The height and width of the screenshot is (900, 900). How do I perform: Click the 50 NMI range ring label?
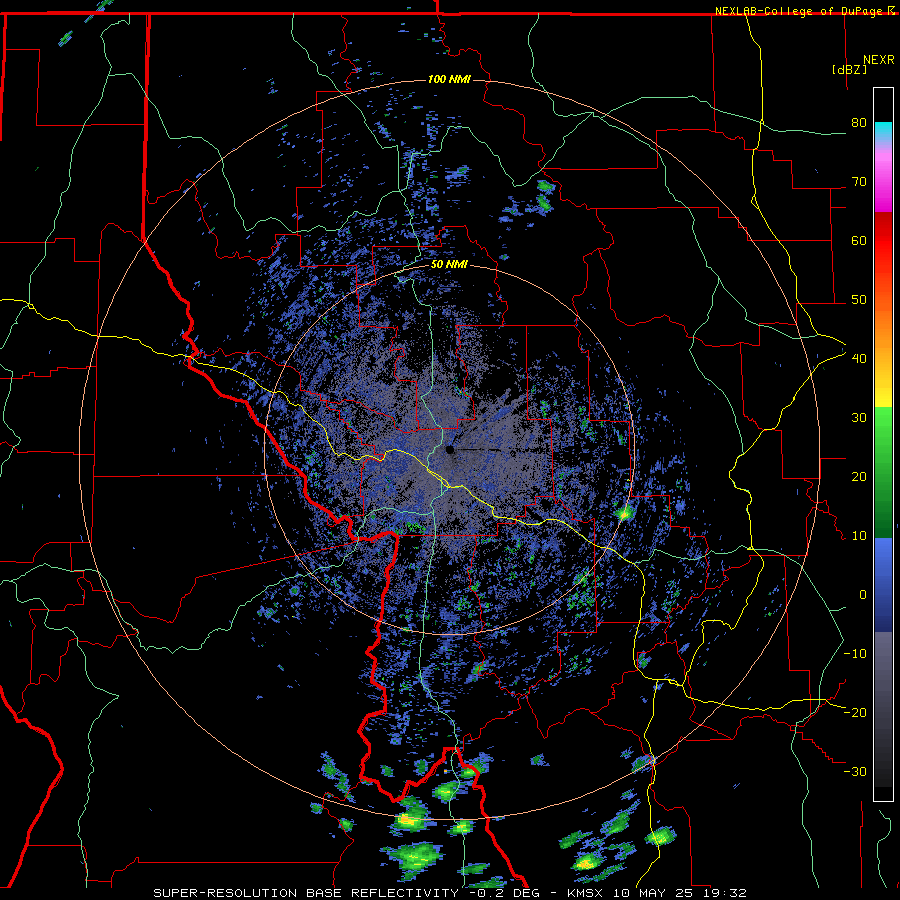449,265
